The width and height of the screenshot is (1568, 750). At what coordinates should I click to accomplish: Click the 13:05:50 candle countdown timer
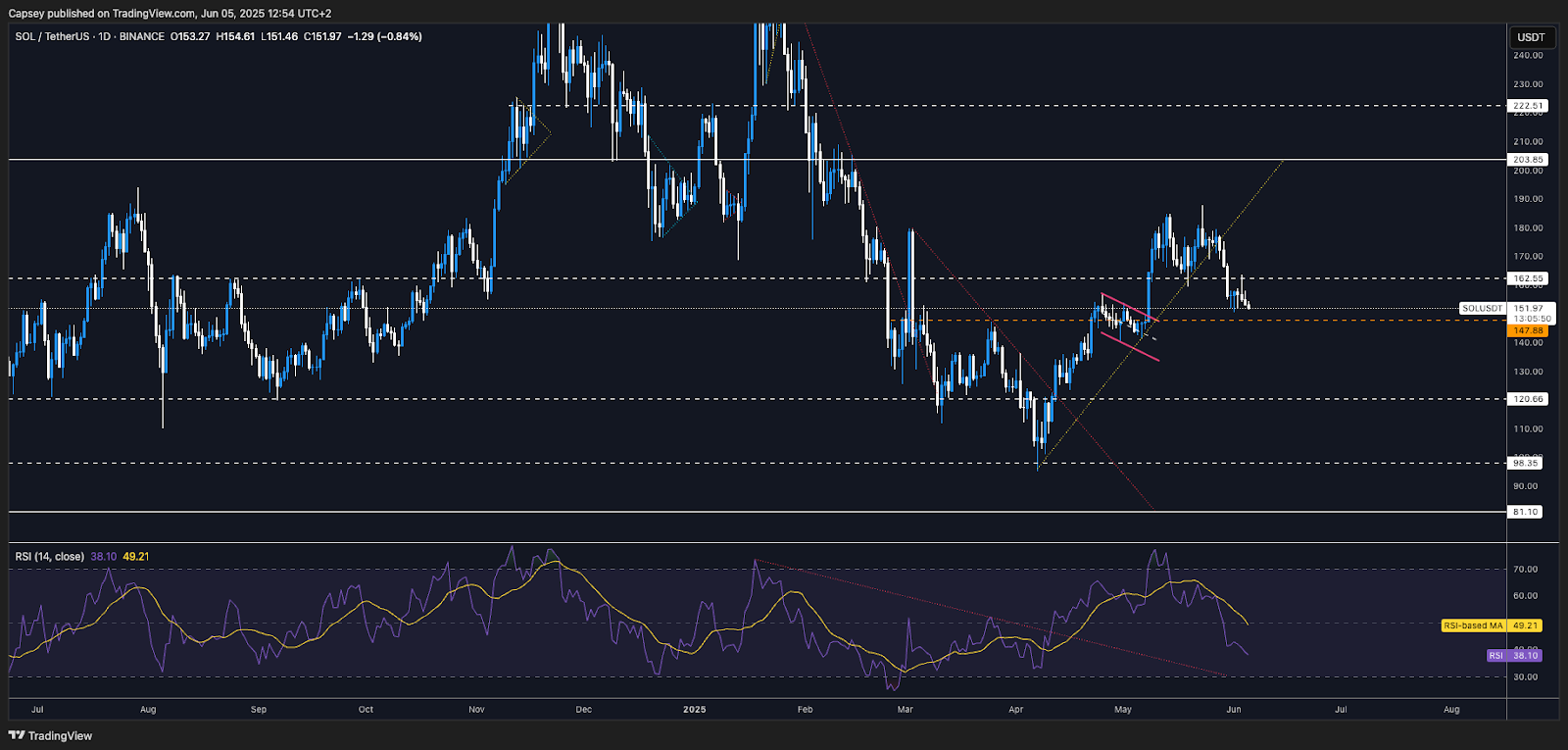[1532, 319]
